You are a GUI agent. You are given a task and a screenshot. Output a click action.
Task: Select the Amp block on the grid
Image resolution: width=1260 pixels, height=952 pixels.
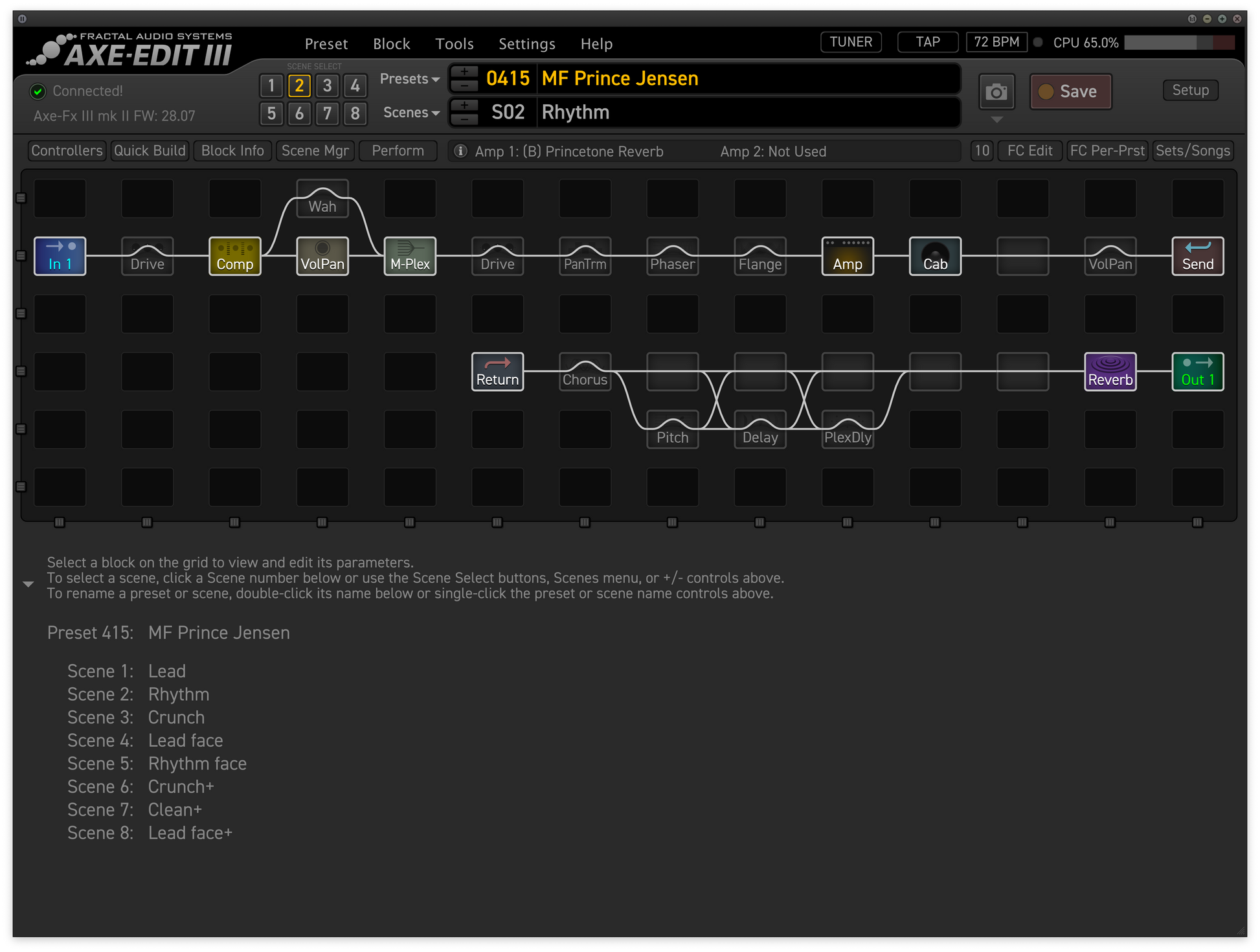[847, 256]
